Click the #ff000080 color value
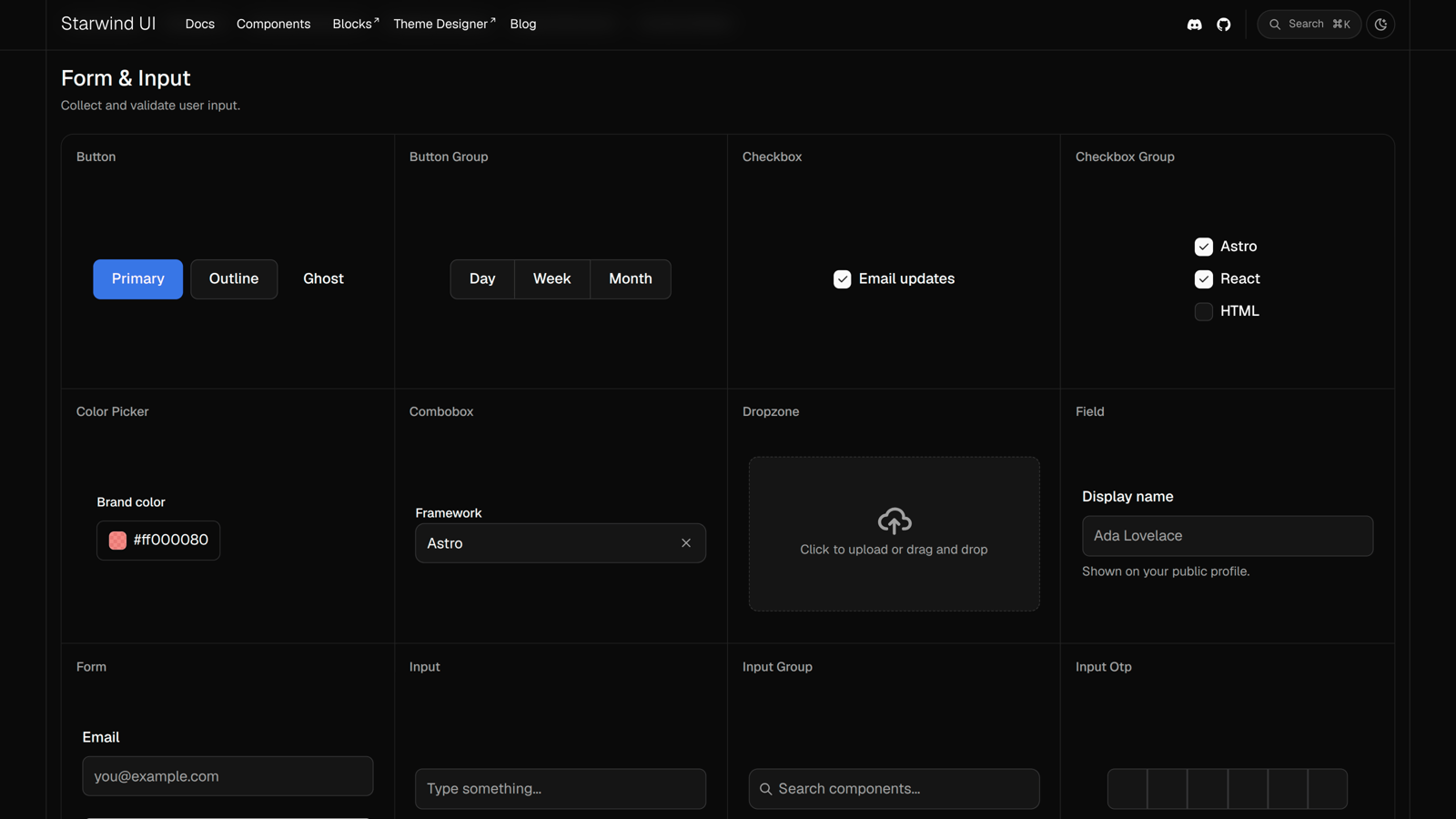Screen dimensions: 1456x819 (171, 541)
